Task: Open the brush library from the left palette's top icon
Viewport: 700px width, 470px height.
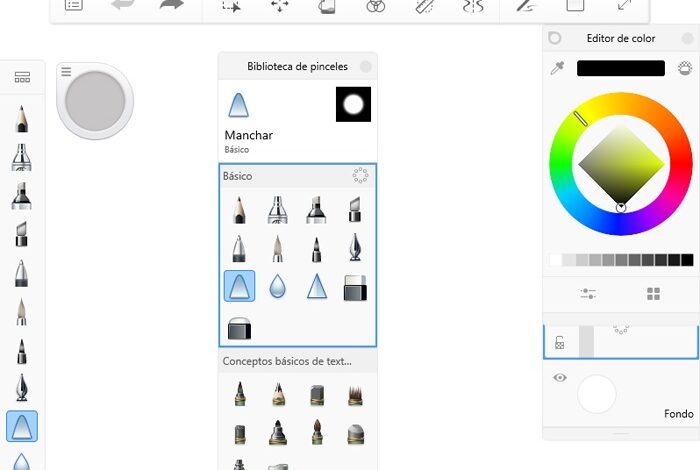Action: [x=22, y=77]
